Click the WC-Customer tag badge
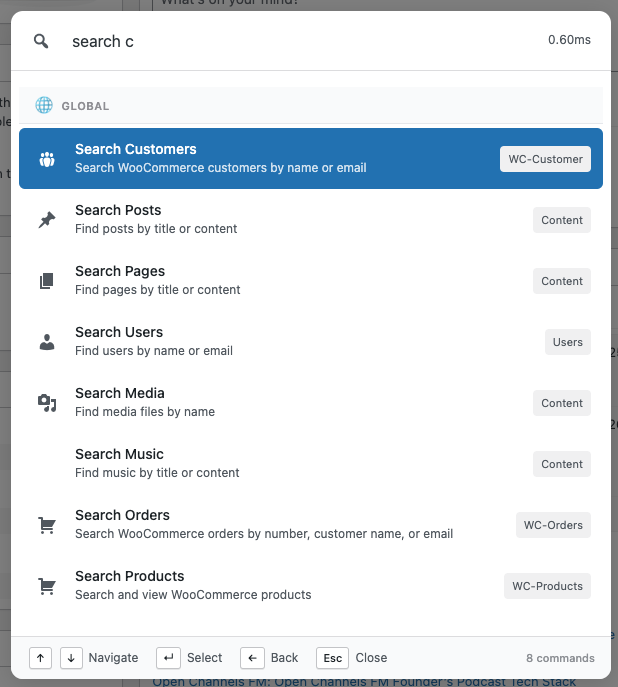The width and height of the screenshot is (618, 687). pos(545,159)
